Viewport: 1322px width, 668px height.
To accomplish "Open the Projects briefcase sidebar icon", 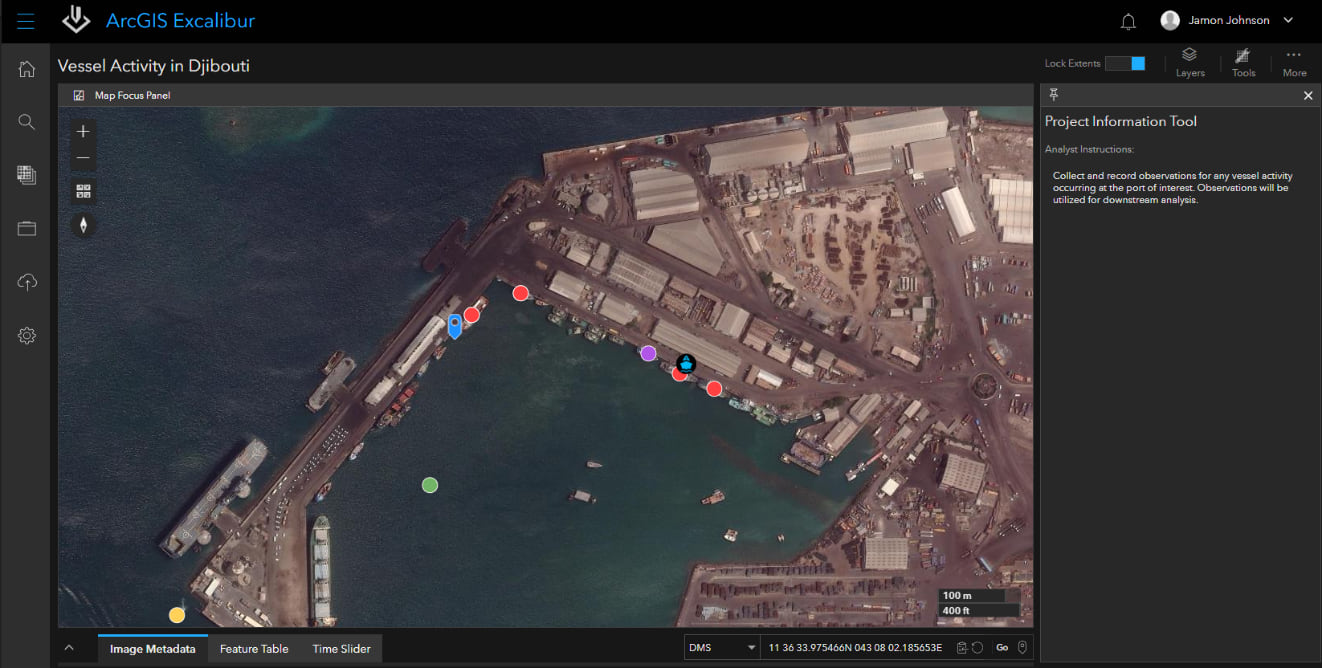I will click(x=27, y=228).
